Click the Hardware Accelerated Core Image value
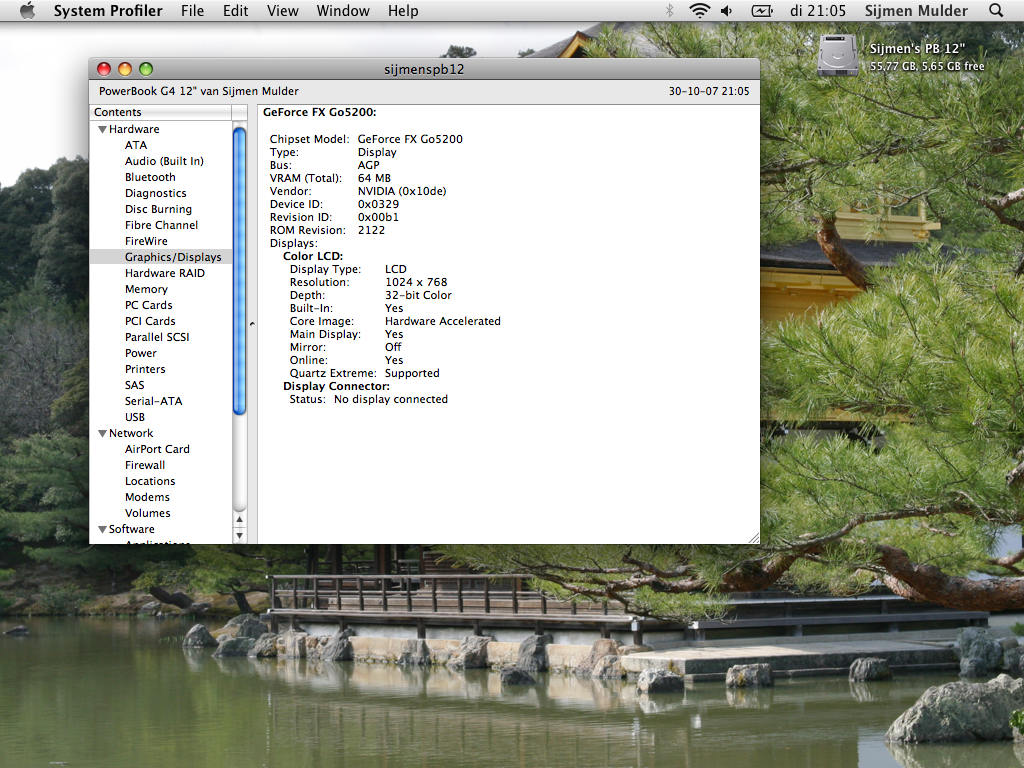 [x=443, y=321]
